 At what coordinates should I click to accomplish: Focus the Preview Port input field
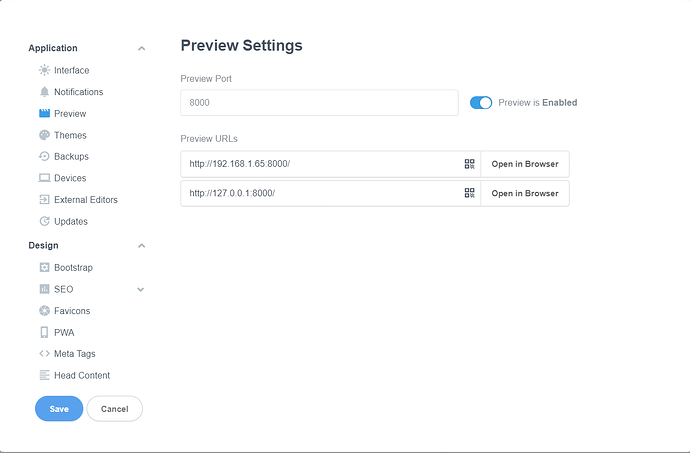point(319,103)
